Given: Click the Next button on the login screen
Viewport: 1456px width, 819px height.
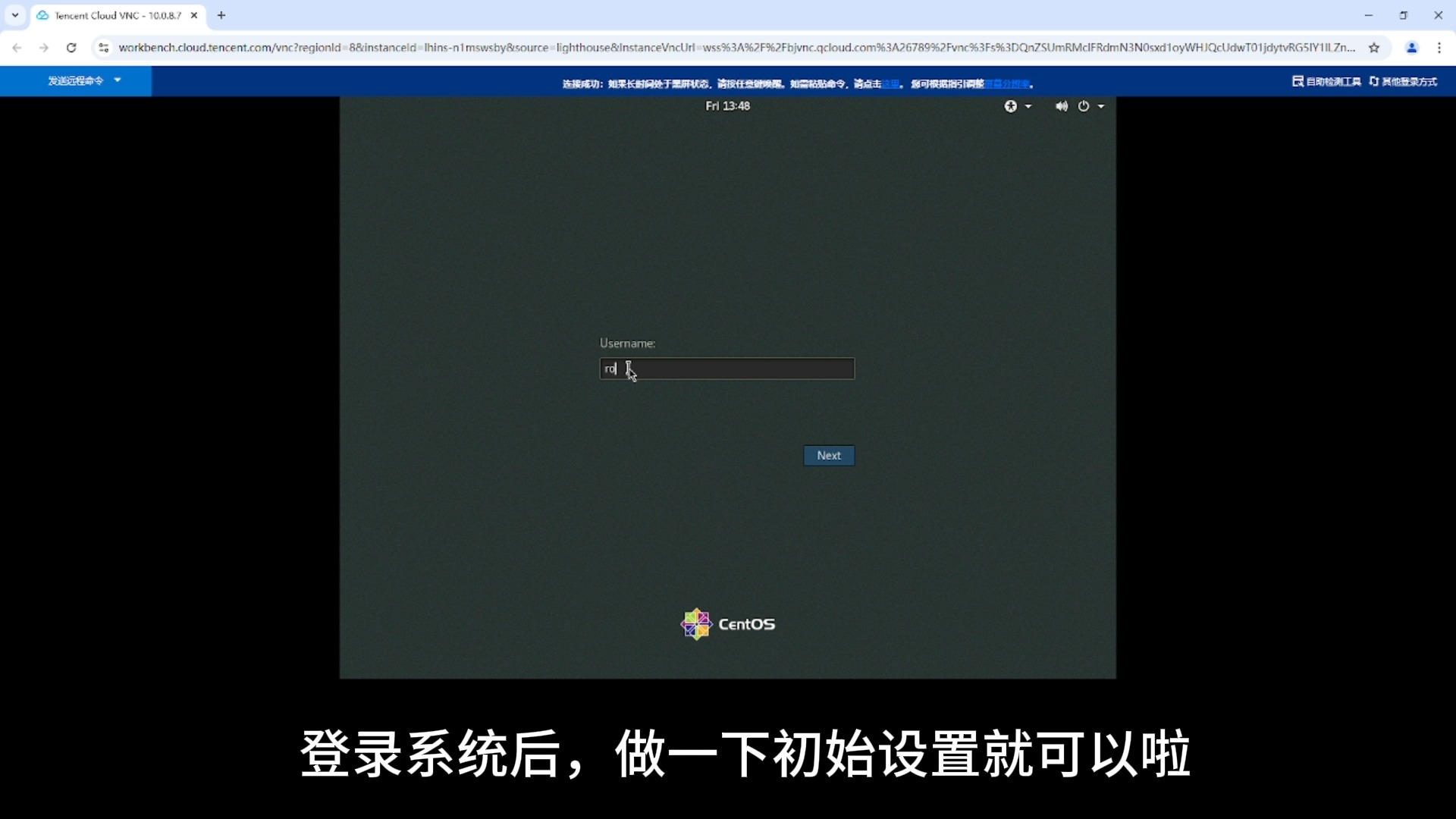Looking at the screenshot, I should 829,455.
